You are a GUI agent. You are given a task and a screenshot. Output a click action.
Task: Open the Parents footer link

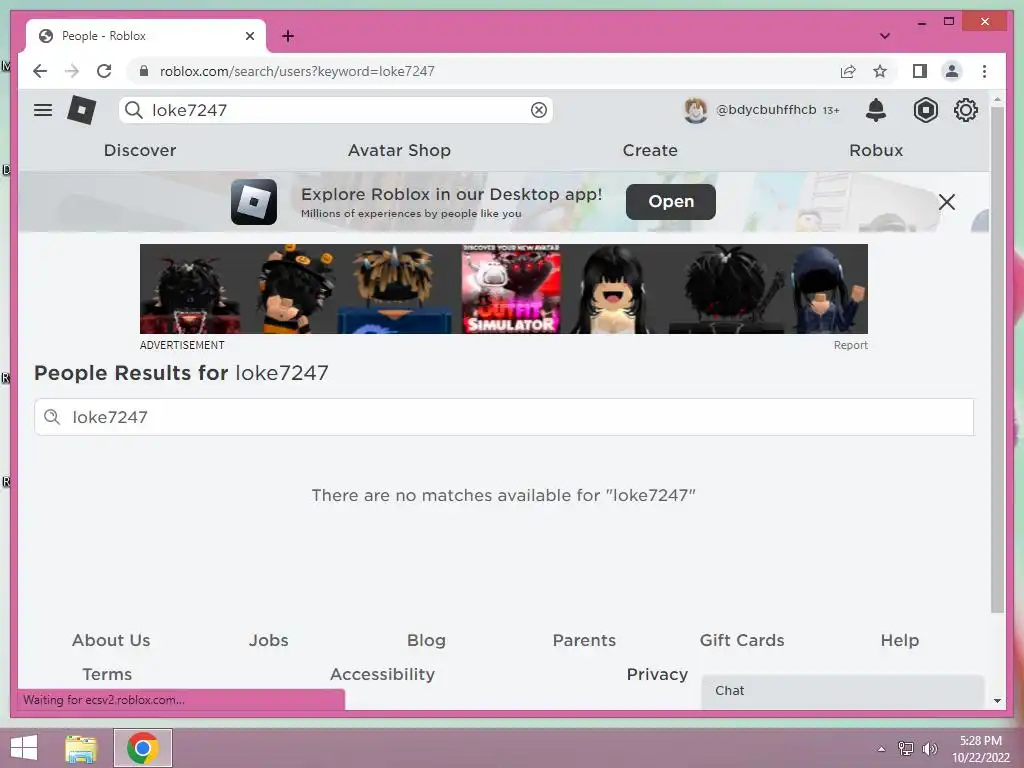pos(584,640)
